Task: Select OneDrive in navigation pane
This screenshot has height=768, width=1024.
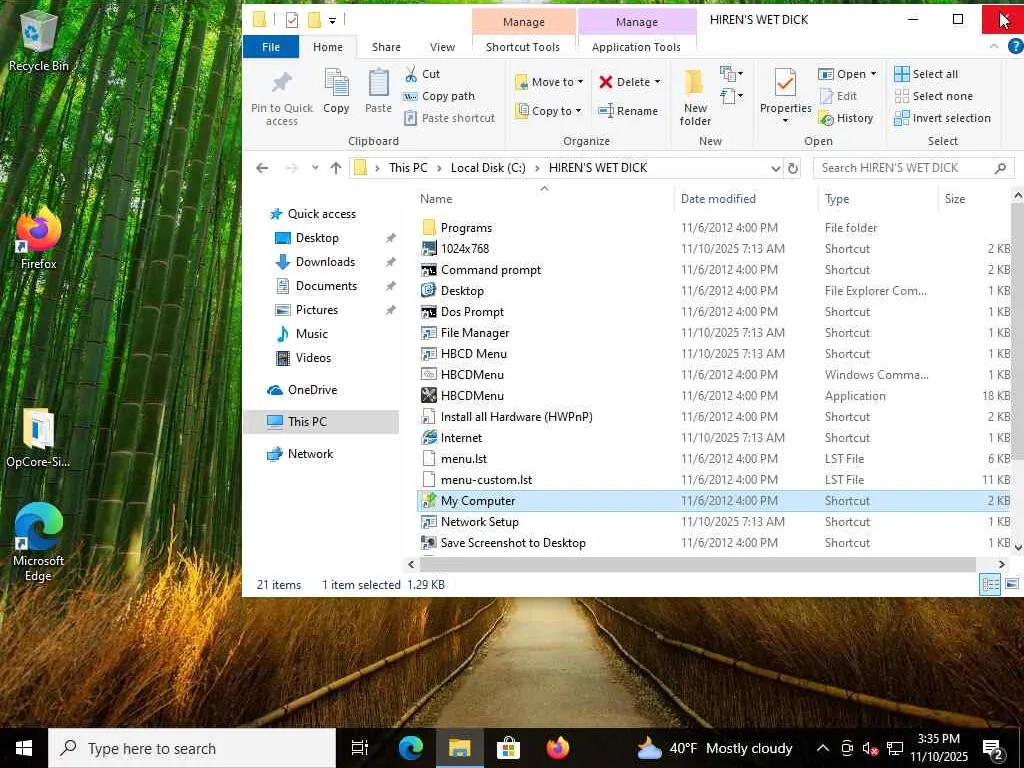Action: point(312,390)
